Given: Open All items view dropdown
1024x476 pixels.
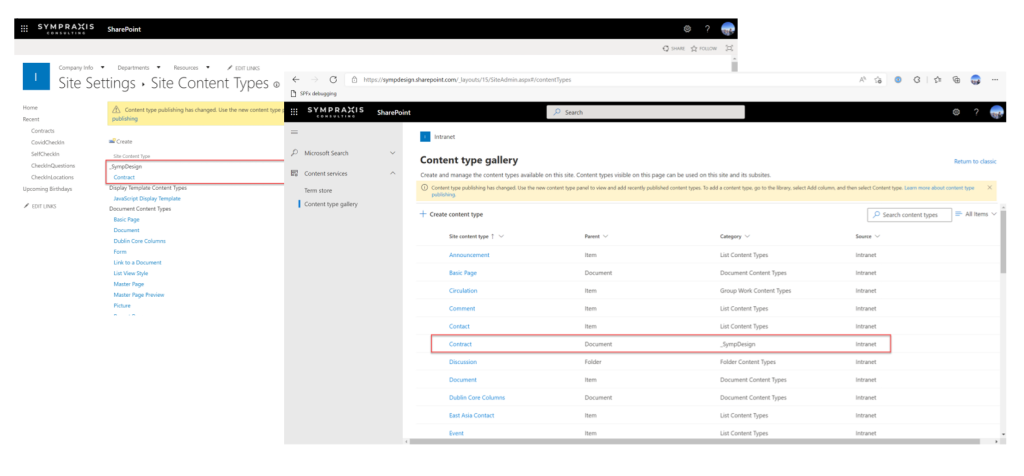Looking at the screenshot, I should tap(976, 214).
